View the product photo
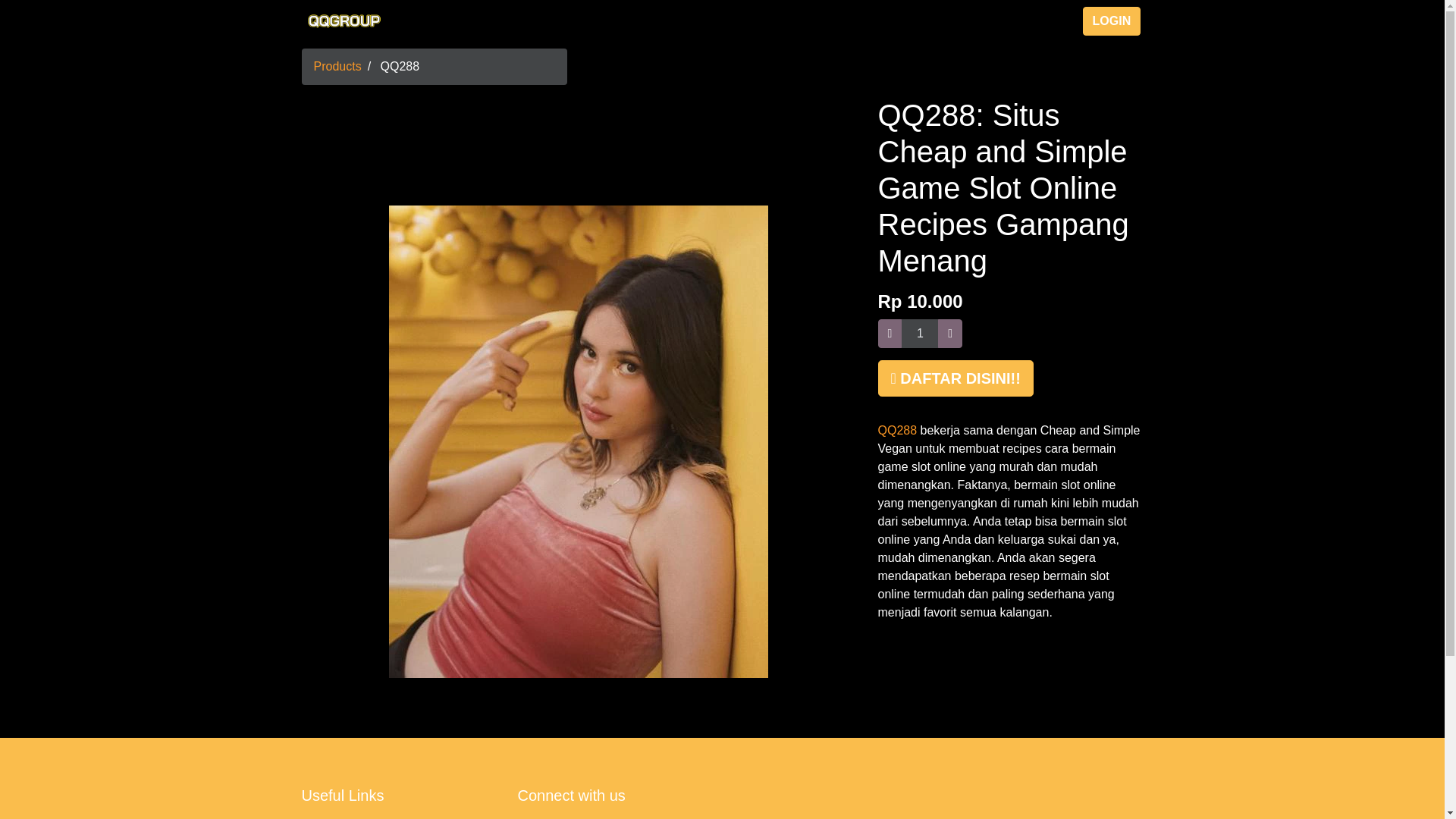This screenshot has height=819, width=1456. coord(578,441)
